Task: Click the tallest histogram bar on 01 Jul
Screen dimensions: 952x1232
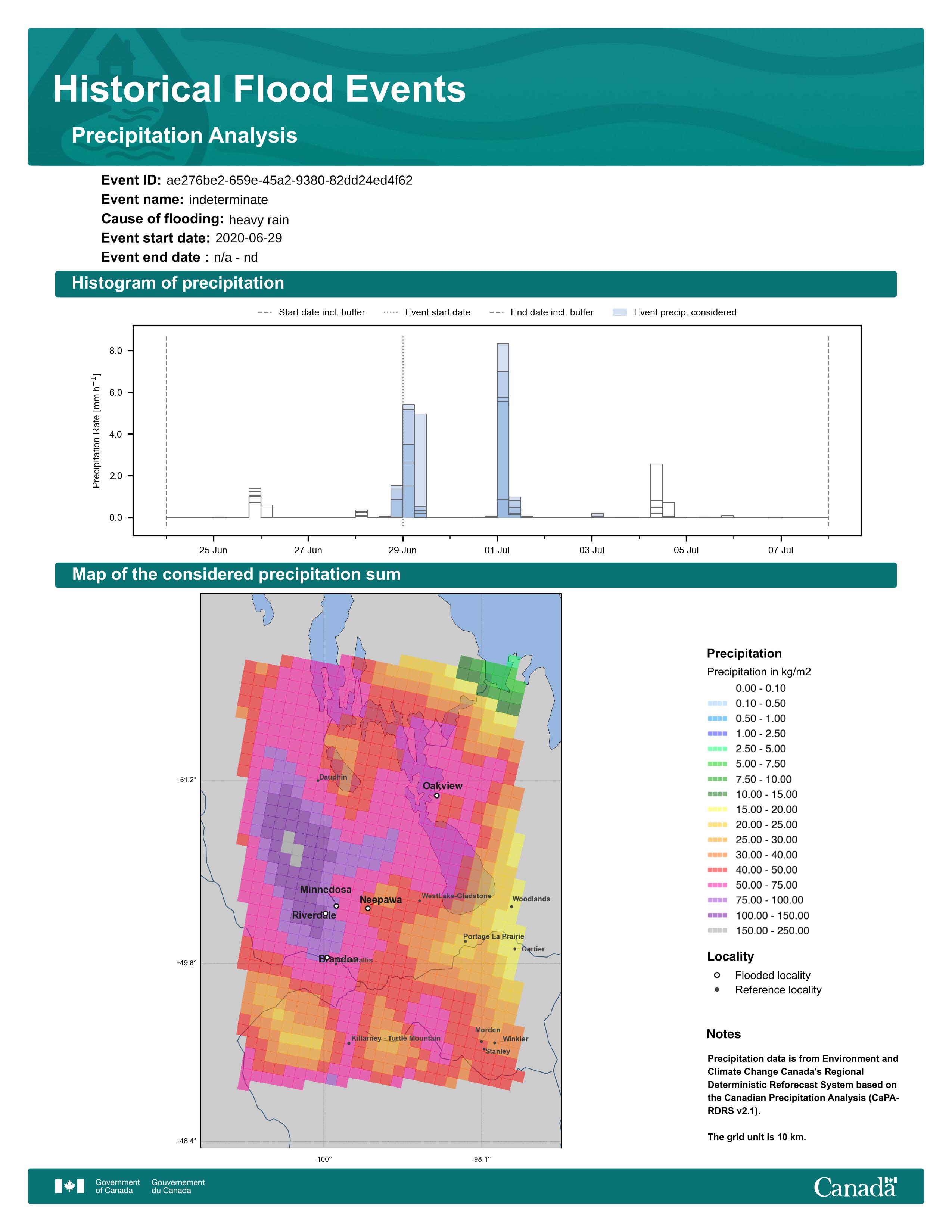Action: pos(503,430)
